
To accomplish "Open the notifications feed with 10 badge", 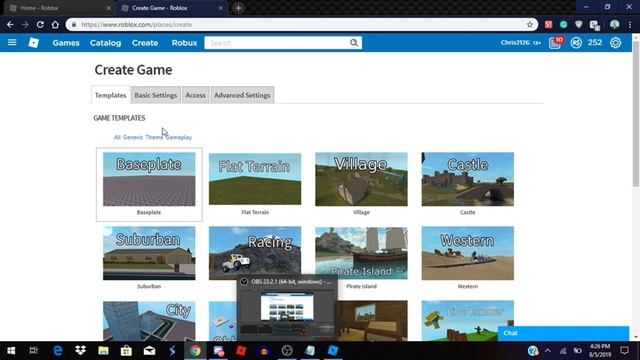I will [x=555, y=42].
